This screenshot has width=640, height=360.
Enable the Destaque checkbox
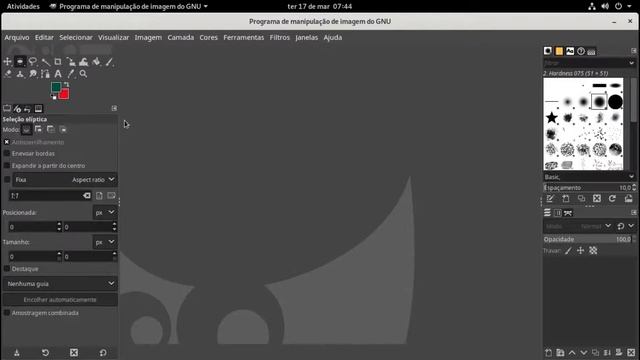pyautogui.click(x=7, y=269)
